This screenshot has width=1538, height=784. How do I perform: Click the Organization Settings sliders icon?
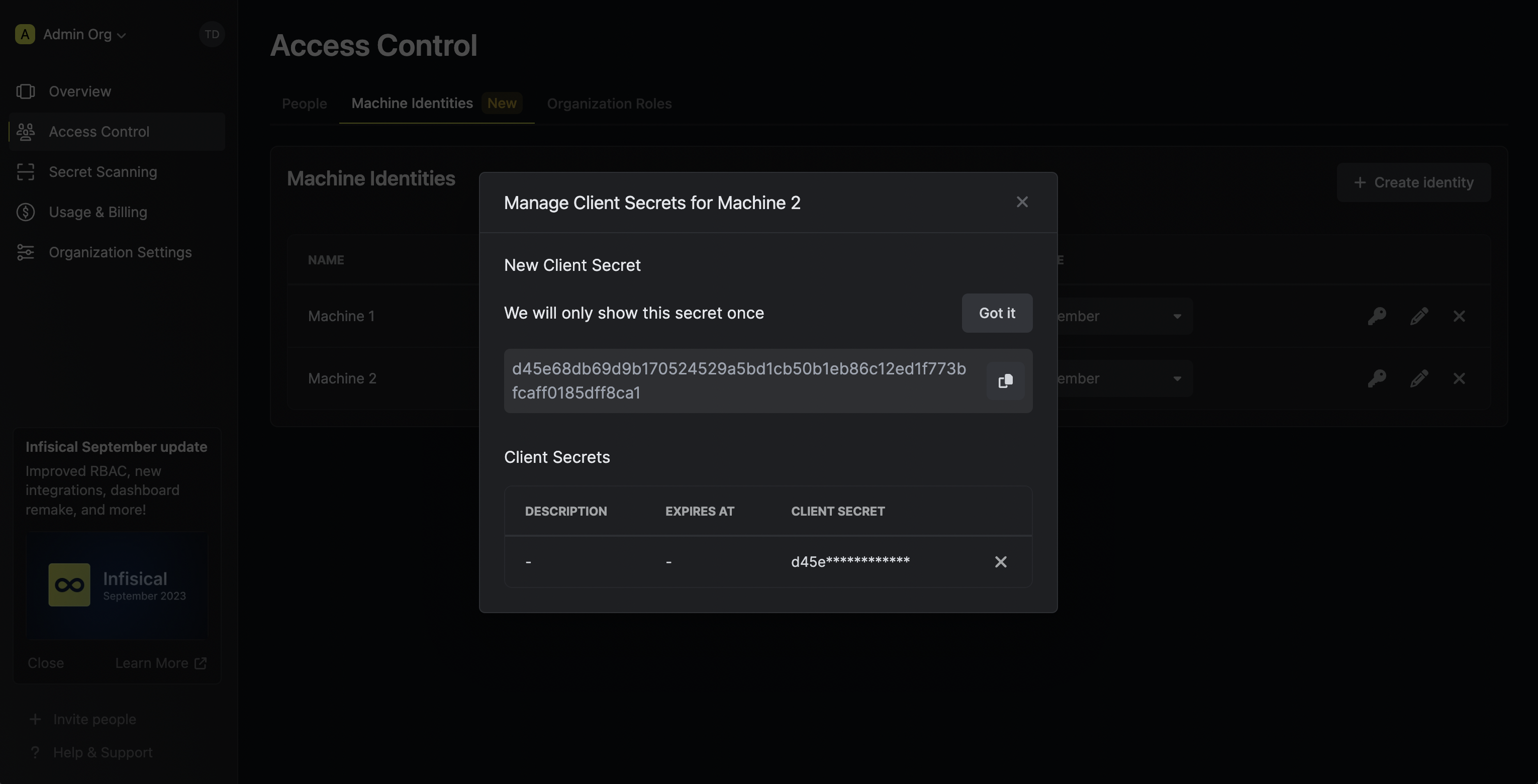25,252
